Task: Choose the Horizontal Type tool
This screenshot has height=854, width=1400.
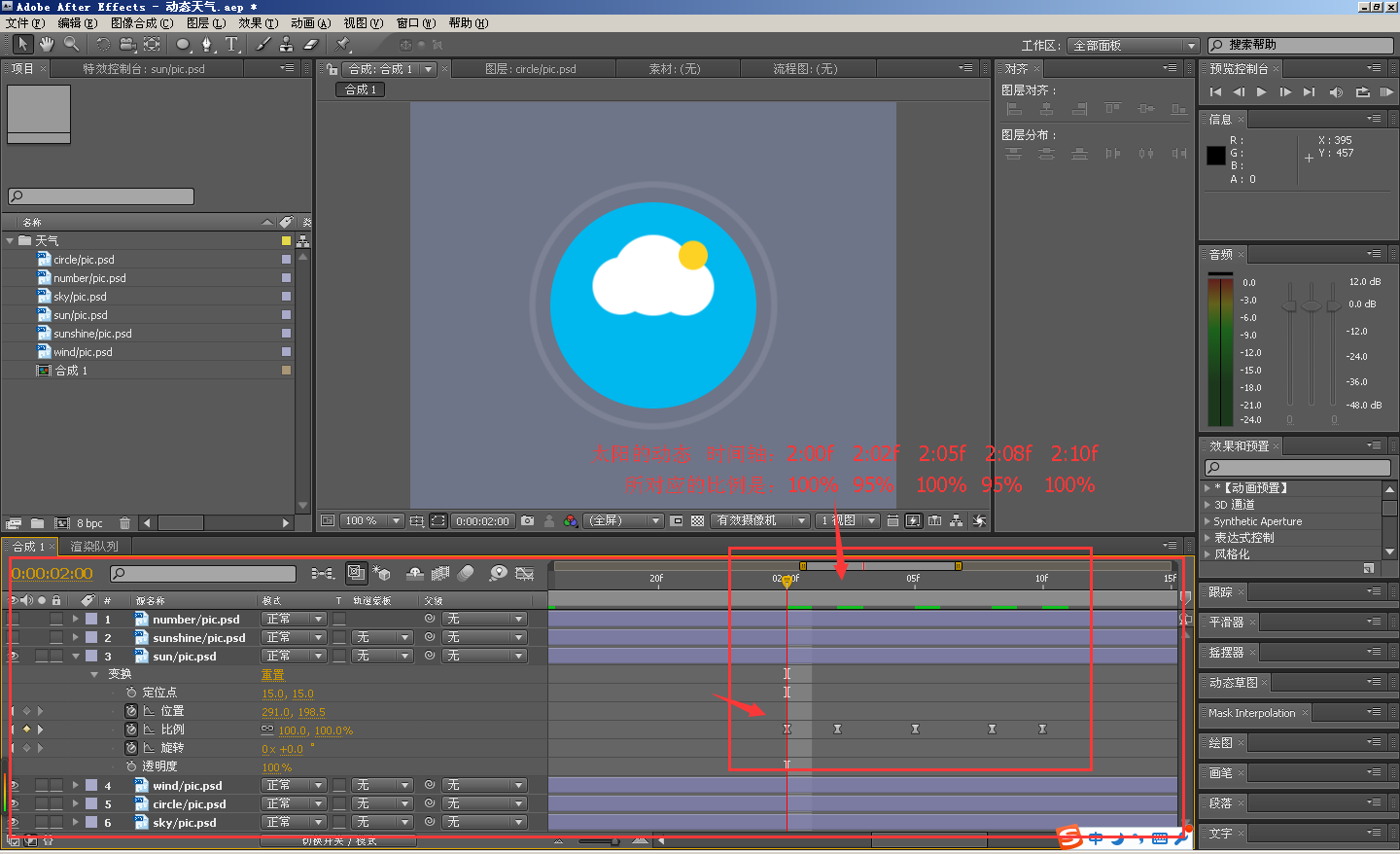Action: (x=232, y=44)
